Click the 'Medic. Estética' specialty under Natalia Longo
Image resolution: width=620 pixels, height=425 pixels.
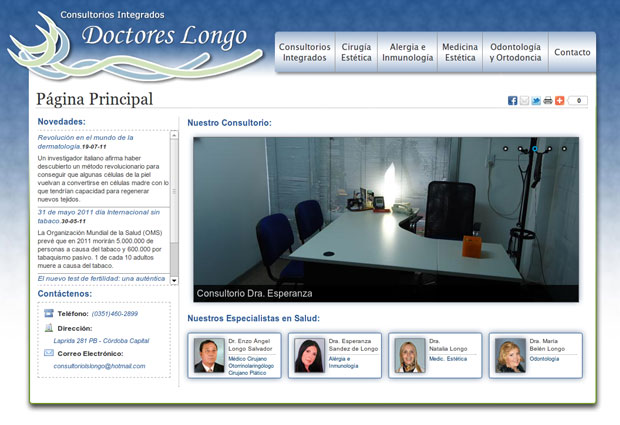pos(448,359)
